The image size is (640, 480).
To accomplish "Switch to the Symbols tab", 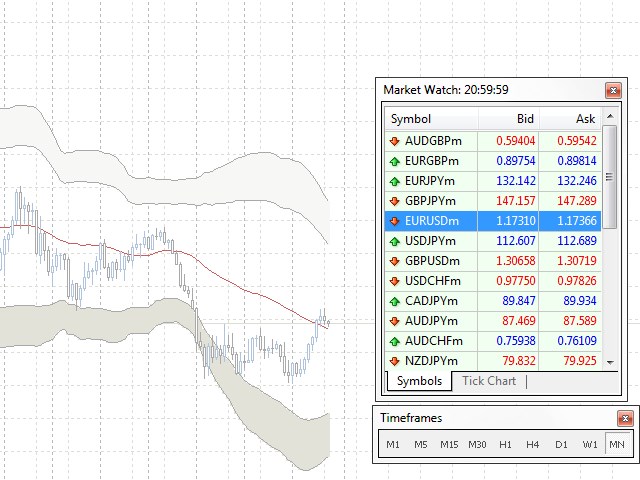I will click(418, 381).
